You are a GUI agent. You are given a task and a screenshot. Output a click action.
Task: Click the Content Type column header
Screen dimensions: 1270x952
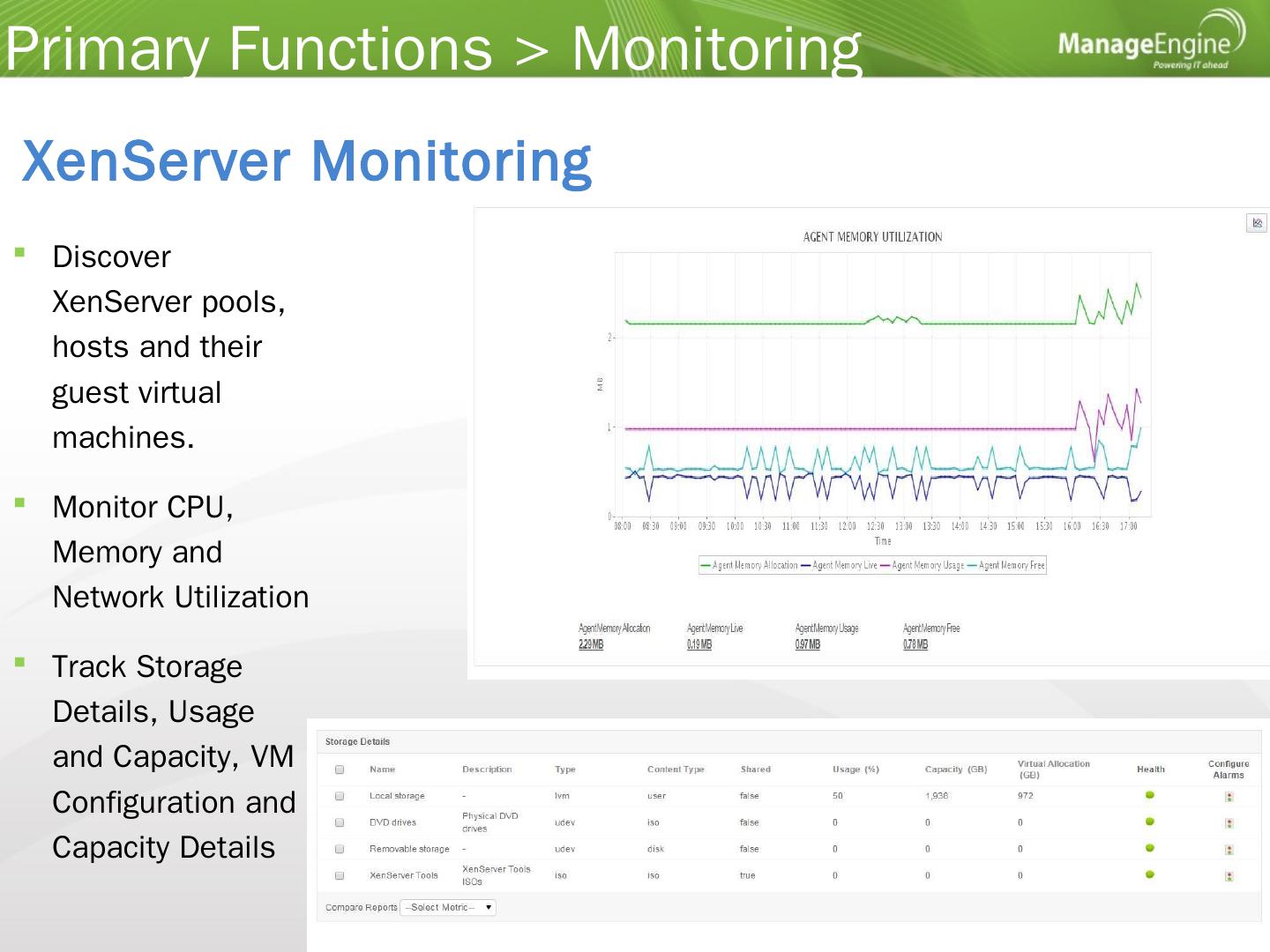(x=676, y=770)
